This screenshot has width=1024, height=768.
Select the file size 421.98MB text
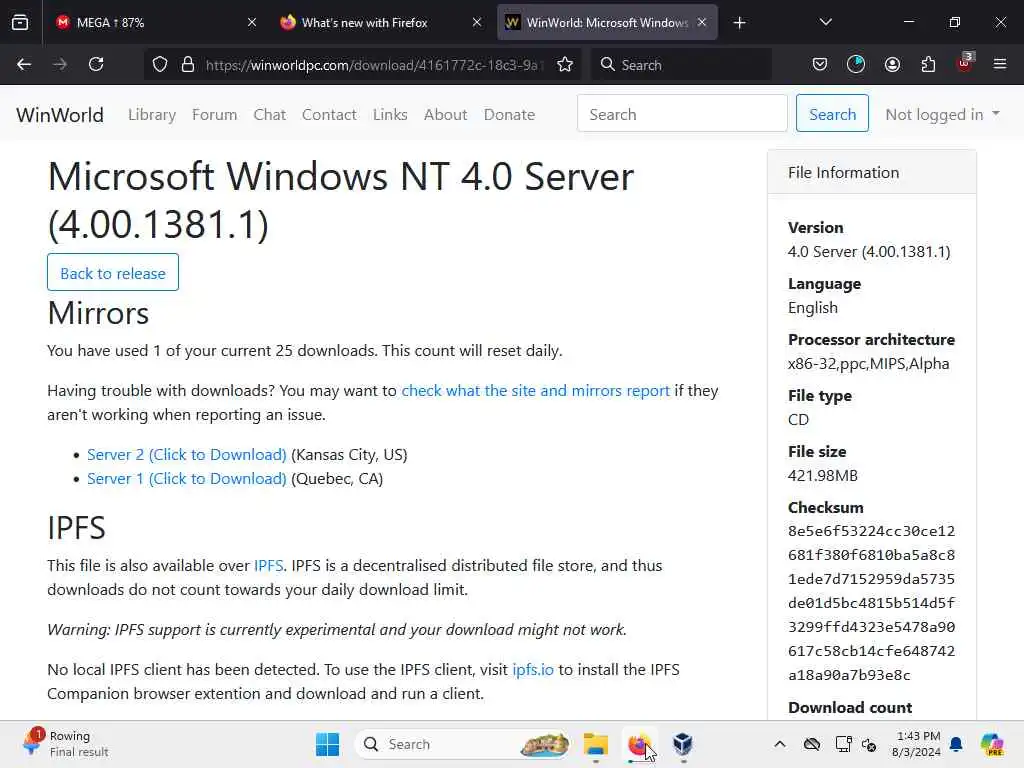pyautogui.click(x=823, y=475)
